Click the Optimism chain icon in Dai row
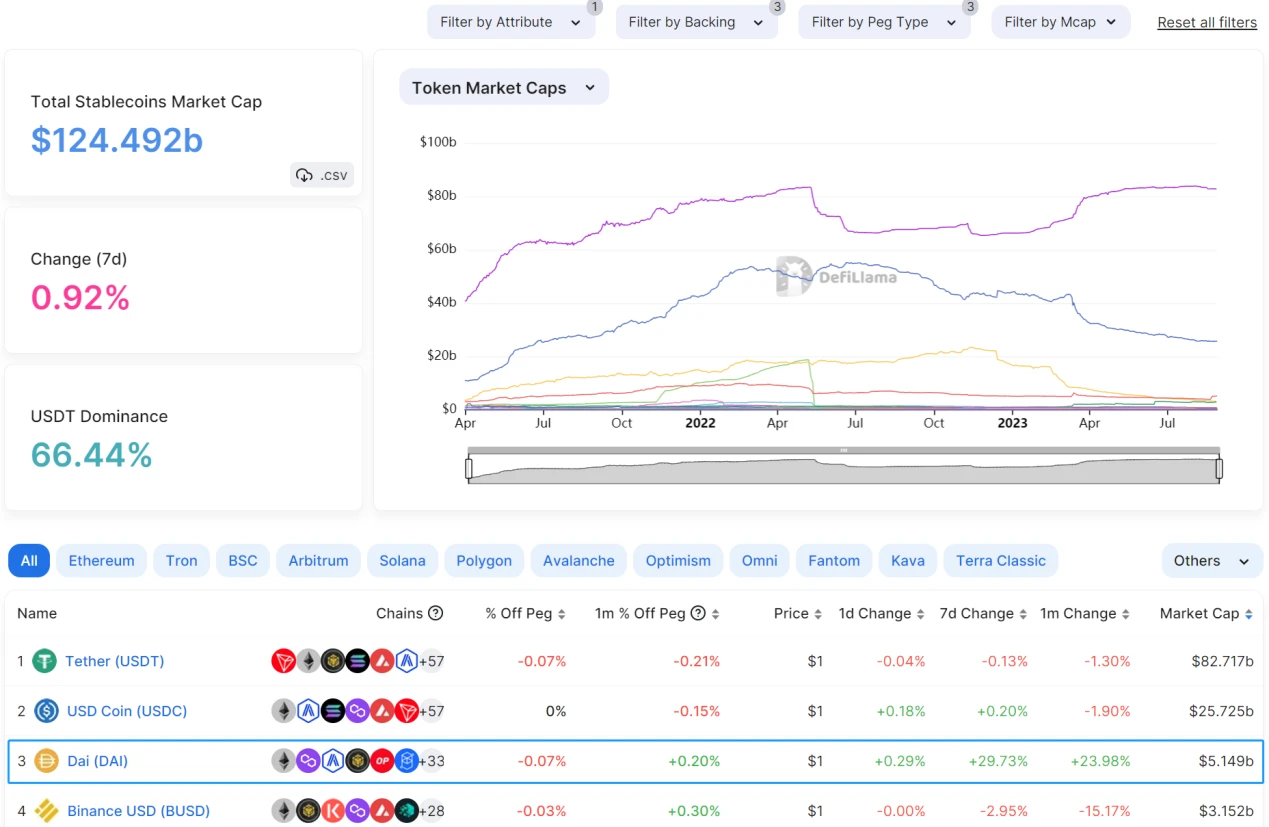The image size is (1269, 827). tap(382, 761)
